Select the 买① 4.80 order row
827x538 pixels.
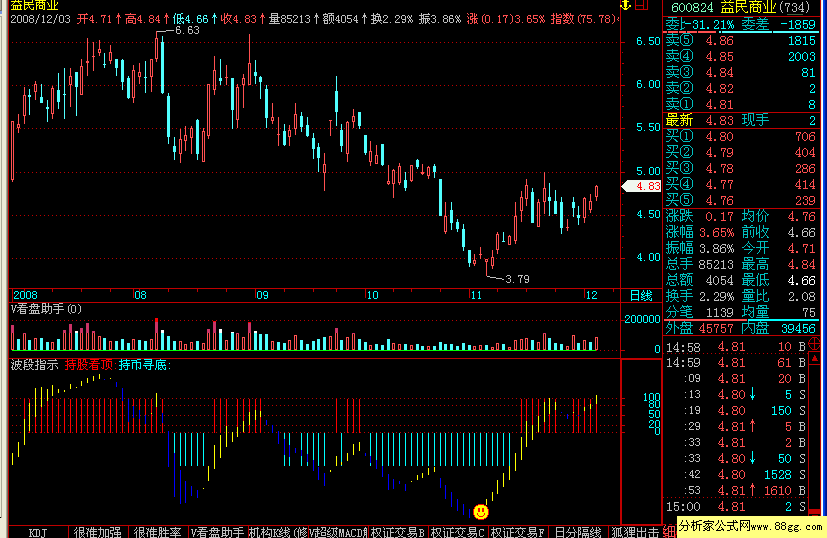point(741,137)
